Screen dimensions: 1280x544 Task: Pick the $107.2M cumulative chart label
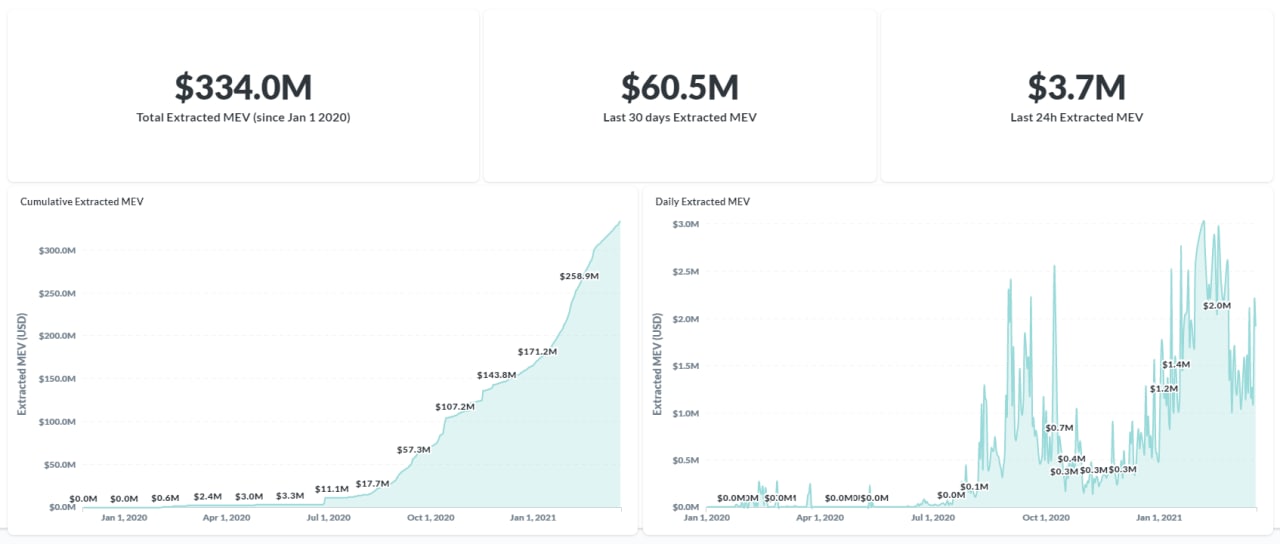point(455,407)
